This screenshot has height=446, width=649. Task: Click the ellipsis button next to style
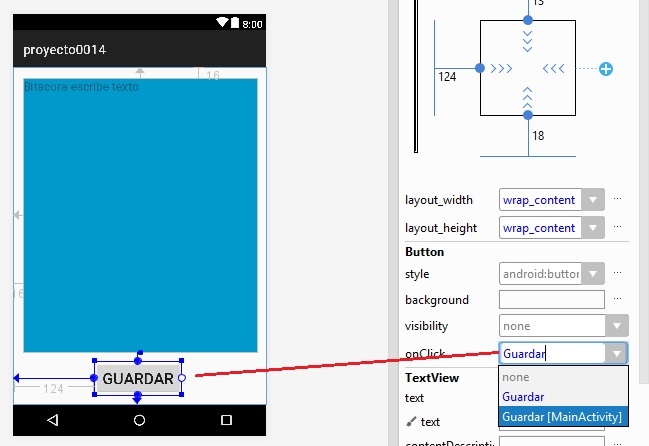coord(618,273)
